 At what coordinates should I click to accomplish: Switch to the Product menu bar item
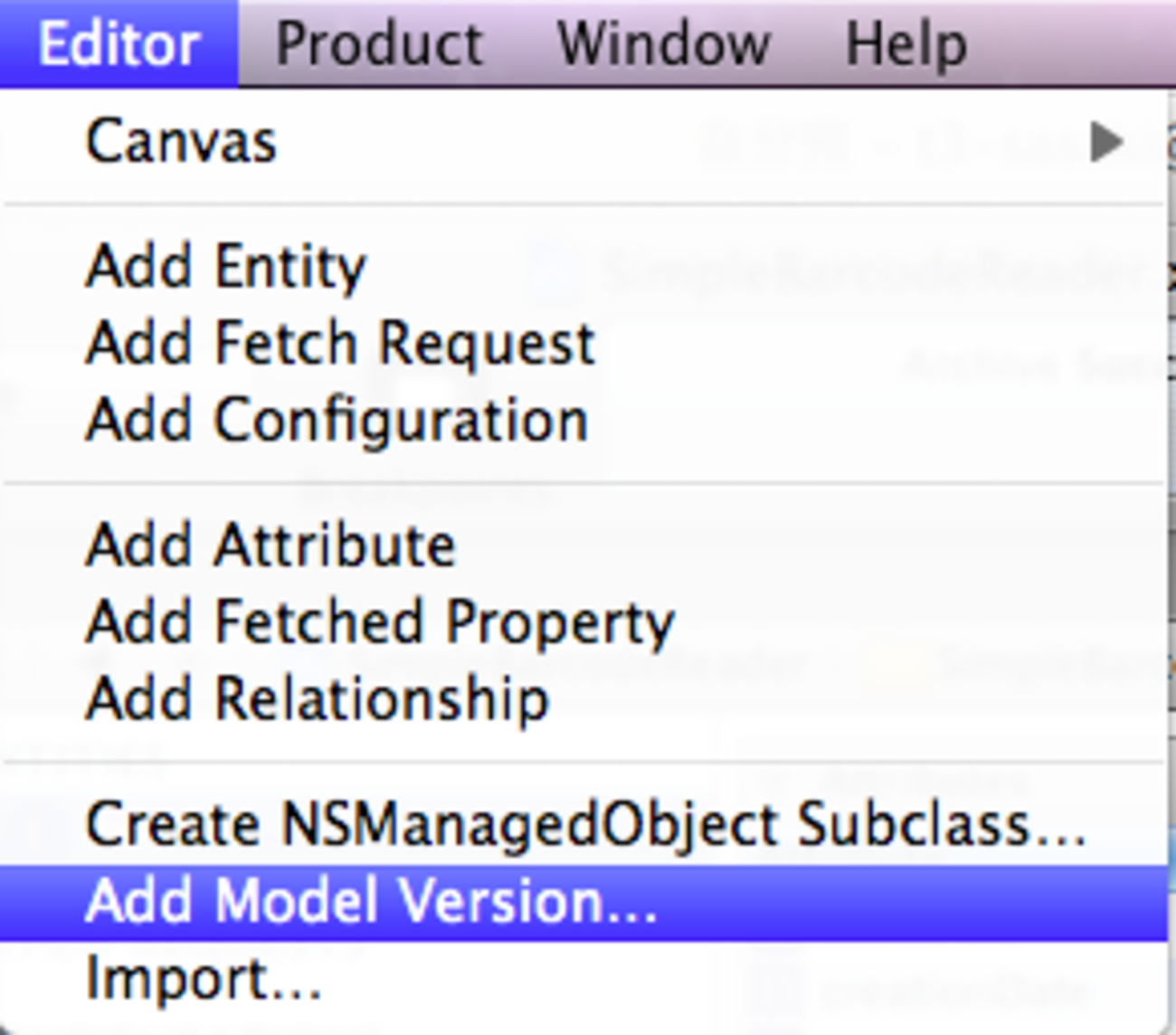click(x=379, y=43)
